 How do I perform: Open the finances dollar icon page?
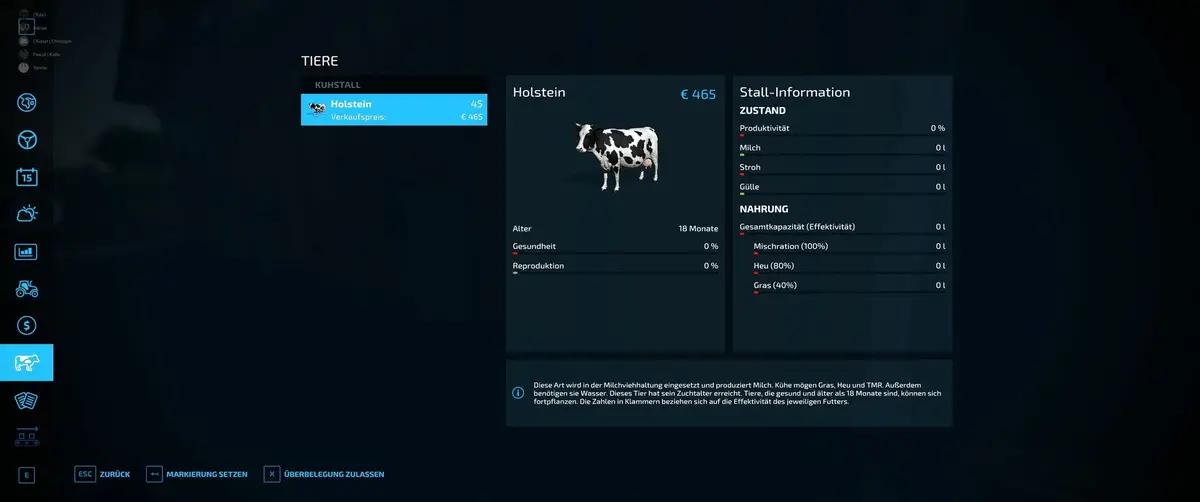point(27,325)
